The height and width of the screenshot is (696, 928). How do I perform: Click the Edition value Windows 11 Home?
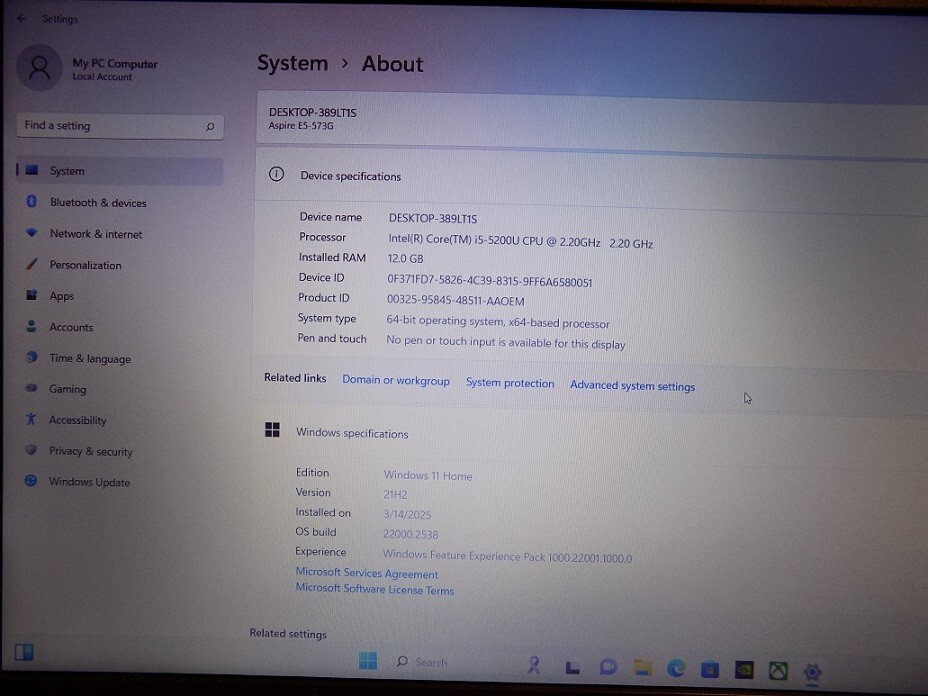tap(428, 476)
